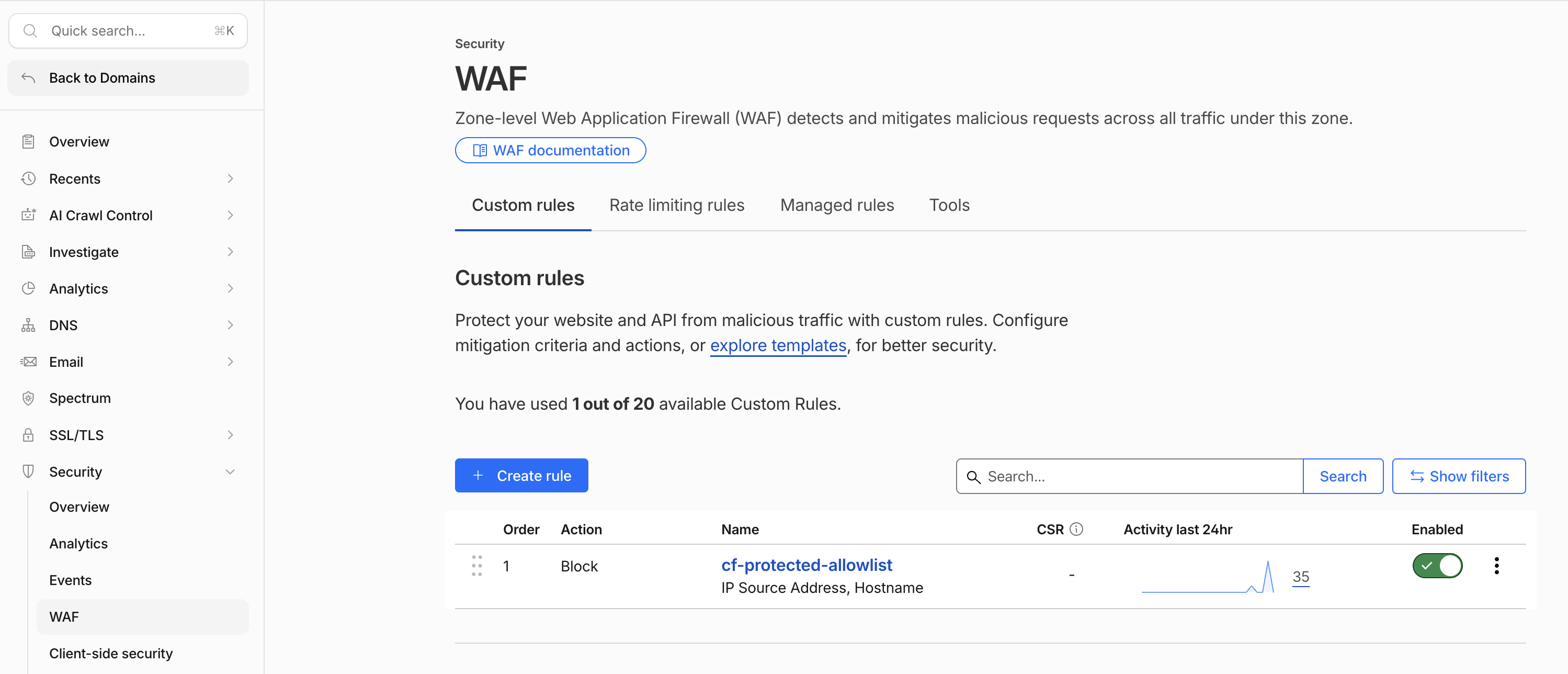This screenshot has width=1568, height=674.
Task: Click the Email envelope icon in sidebar
Action: pos(28,362)
